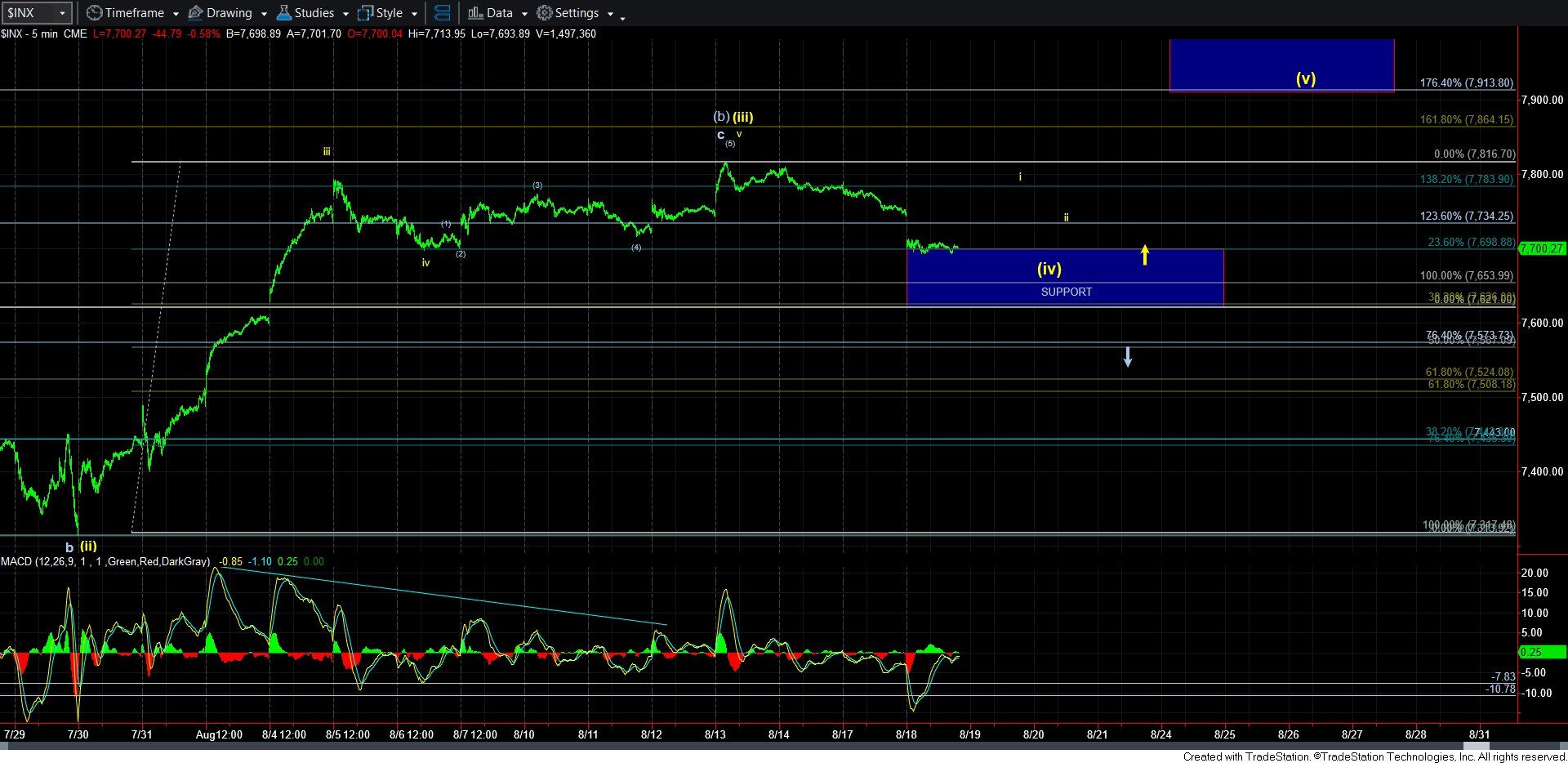
Task: Click the 7,900.00 price axis label
Action: pyautogui.click(x=1542, y=100)
